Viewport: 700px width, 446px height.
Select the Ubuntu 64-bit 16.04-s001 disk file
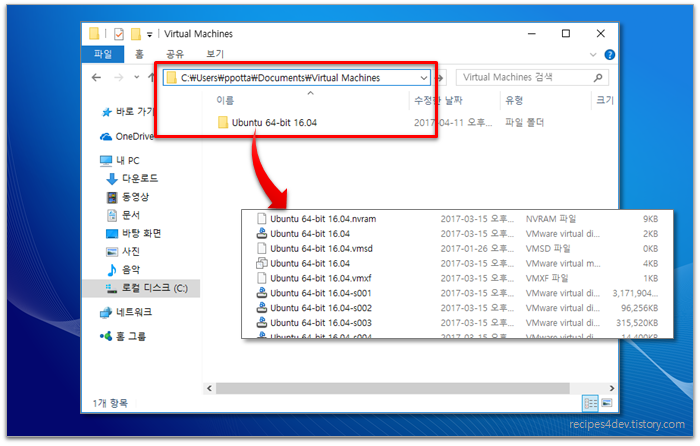(314, 293)
